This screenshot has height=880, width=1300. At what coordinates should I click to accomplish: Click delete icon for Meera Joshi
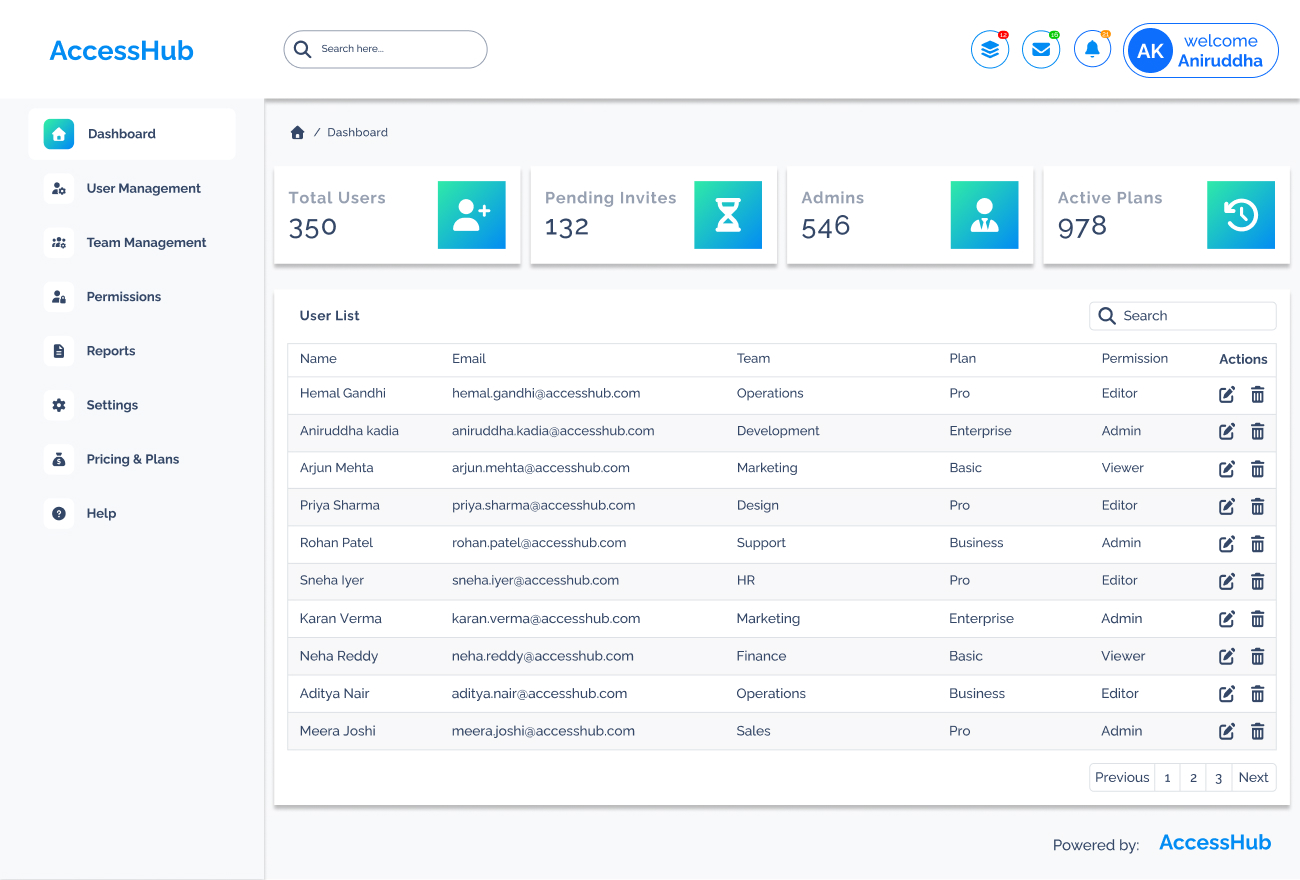(1257, 732)
